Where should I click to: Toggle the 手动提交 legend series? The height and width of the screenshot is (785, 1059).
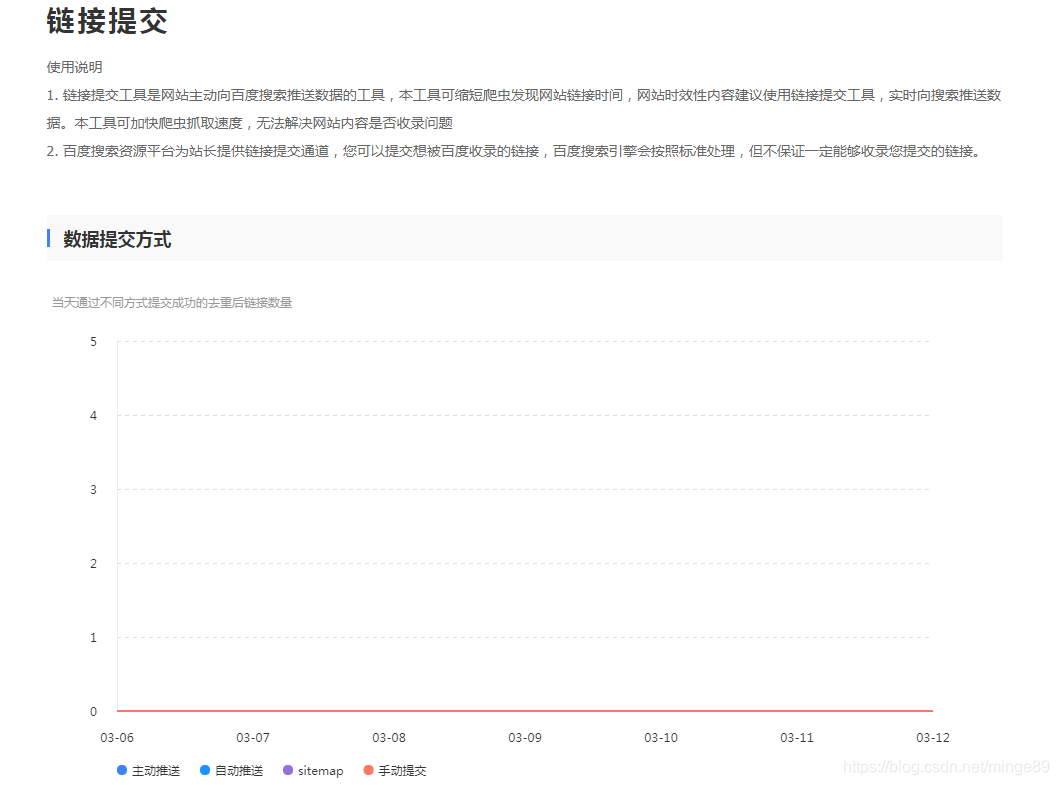point(395,770)
